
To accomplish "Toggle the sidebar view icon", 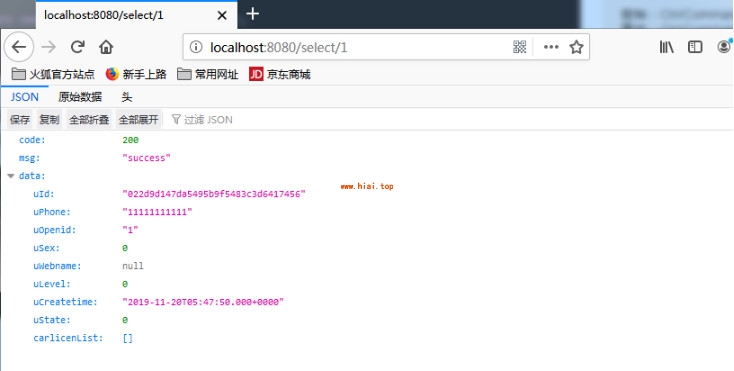I will click(x=695, y=47).
